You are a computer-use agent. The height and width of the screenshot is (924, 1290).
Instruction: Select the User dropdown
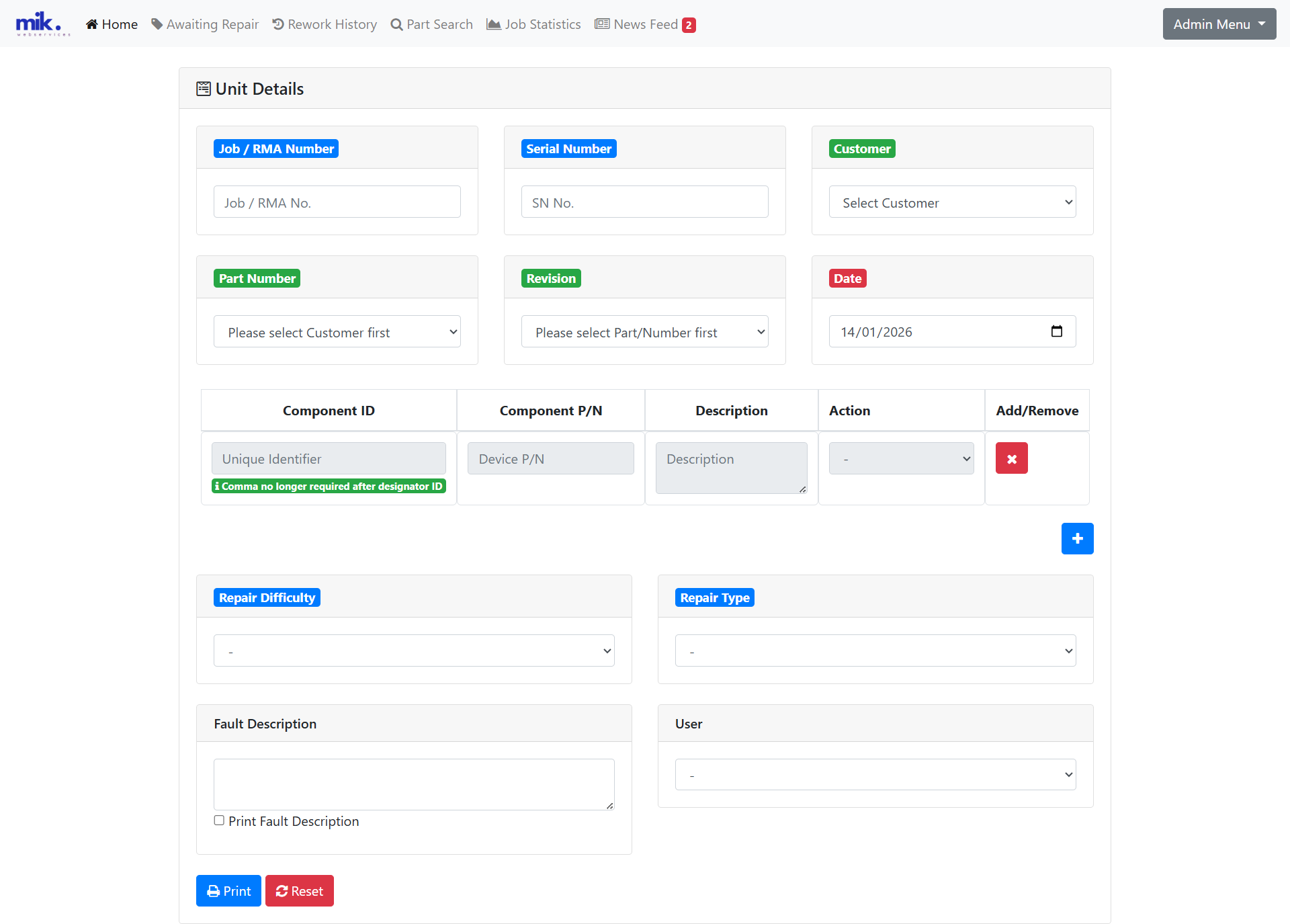pos(875,774)
